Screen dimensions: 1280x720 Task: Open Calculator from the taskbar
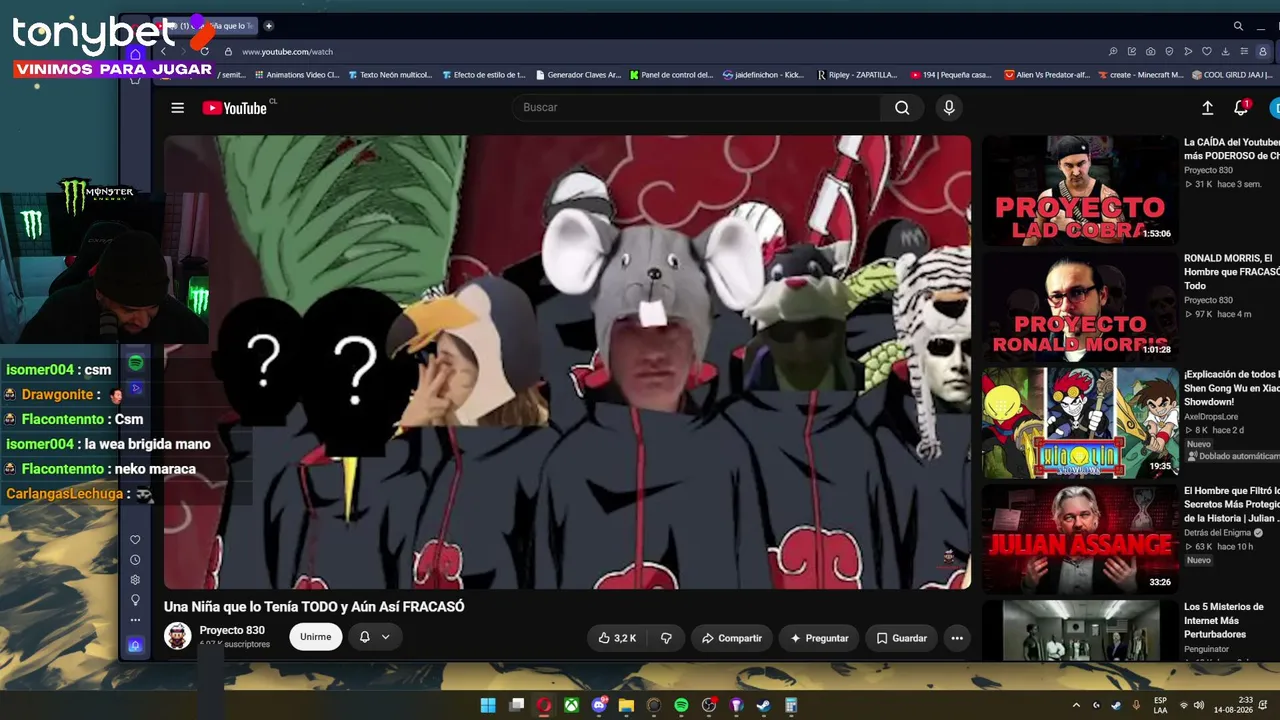[791, 705]
